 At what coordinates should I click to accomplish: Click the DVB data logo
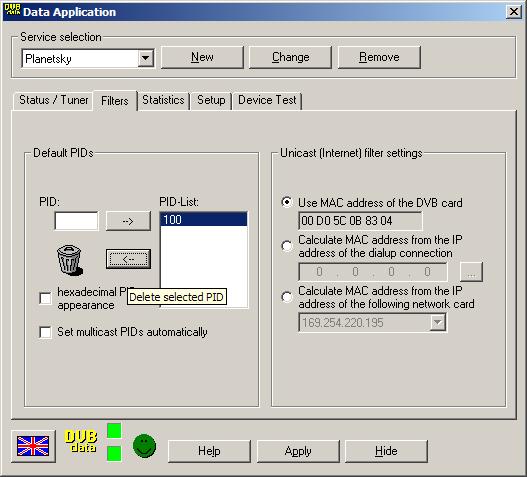81,441
